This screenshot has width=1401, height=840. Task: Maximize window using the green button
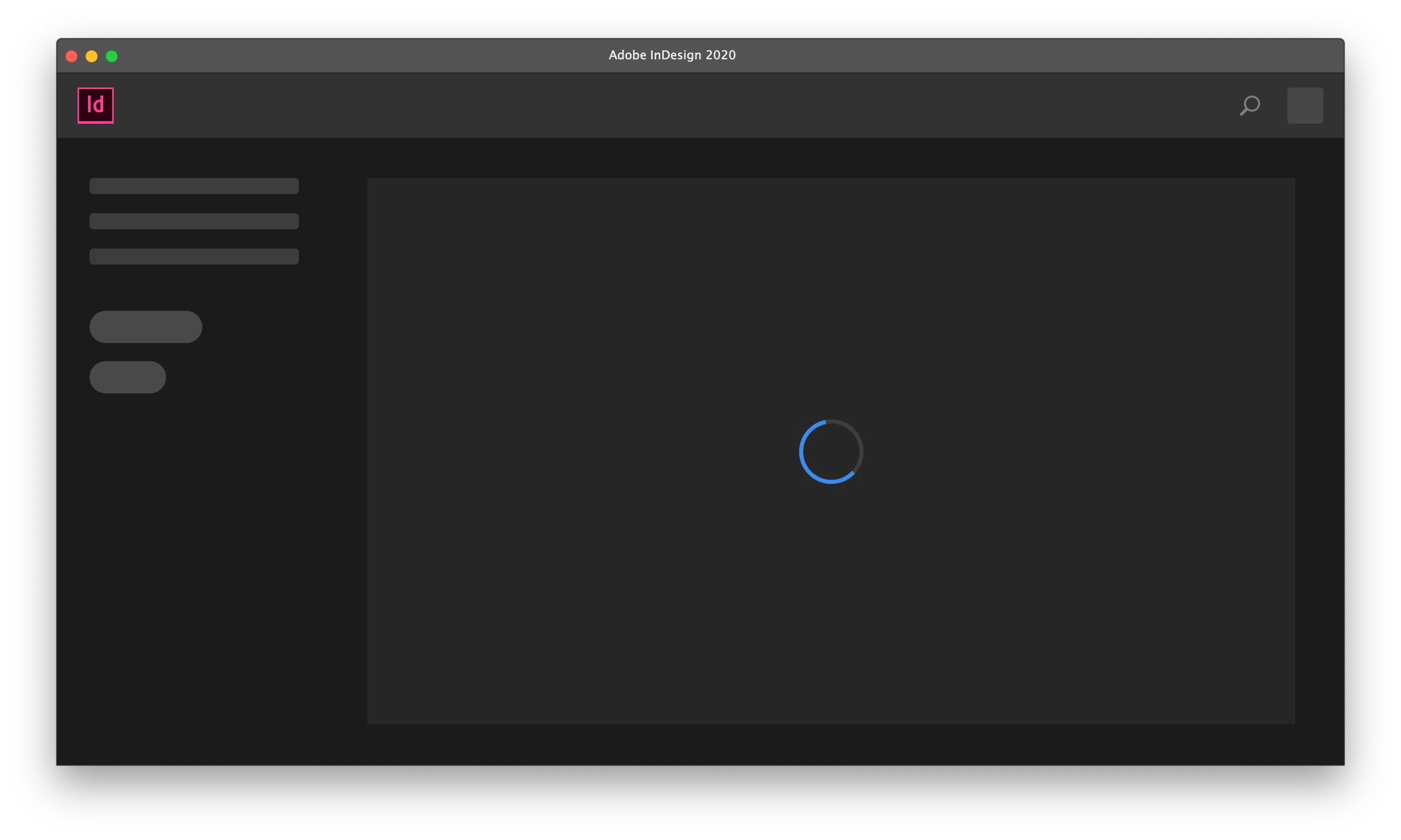click(x=112, y=56)
